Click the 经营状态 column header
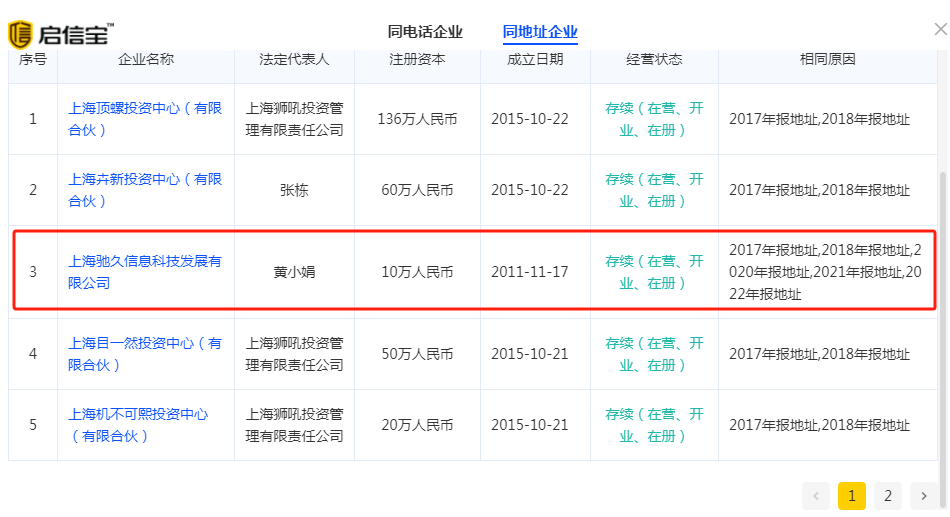The height and width of the screenshot is (517, 950). [x=654, y=59]
